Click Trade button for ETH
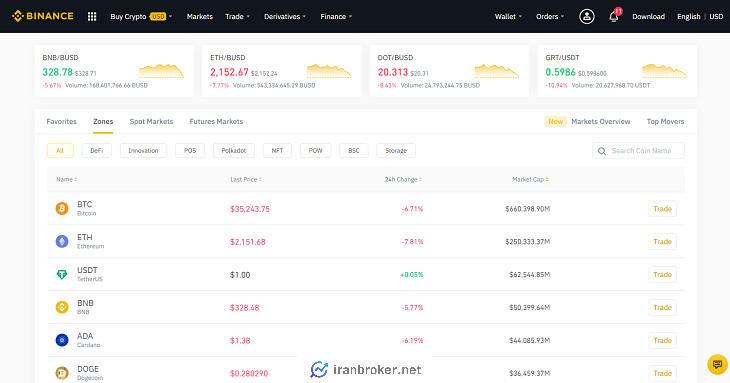 tap(662, 242)
